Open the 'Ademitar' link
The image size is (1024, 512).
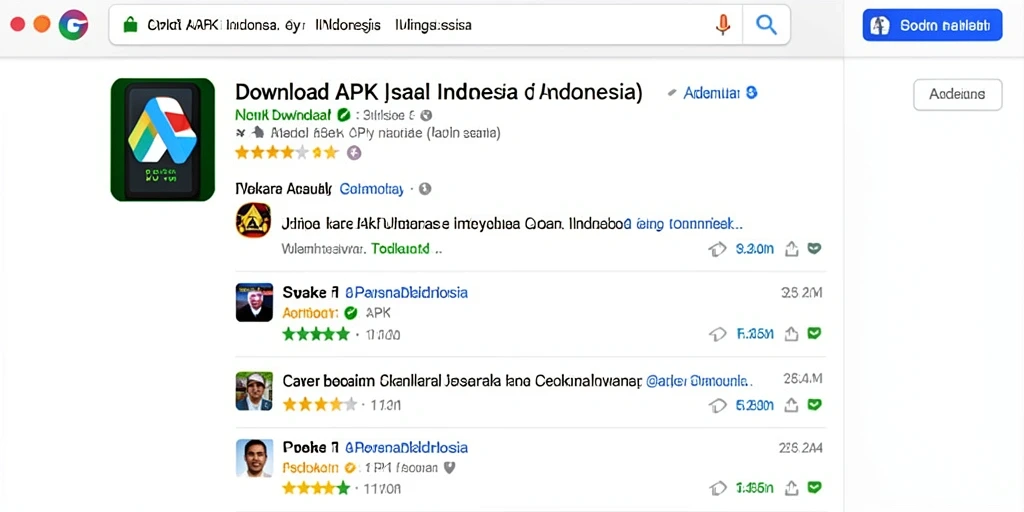(x=711, y=93)
